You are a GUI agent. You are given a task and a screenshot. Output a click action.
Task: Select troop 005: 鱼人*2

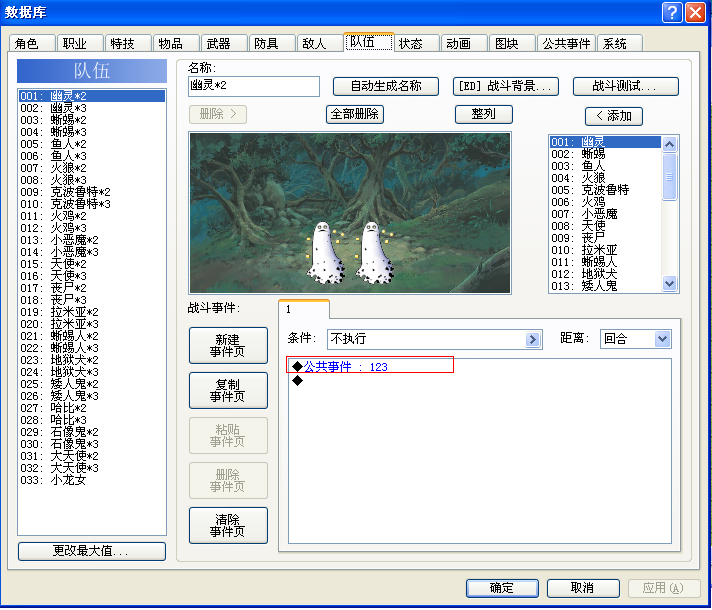92,144
